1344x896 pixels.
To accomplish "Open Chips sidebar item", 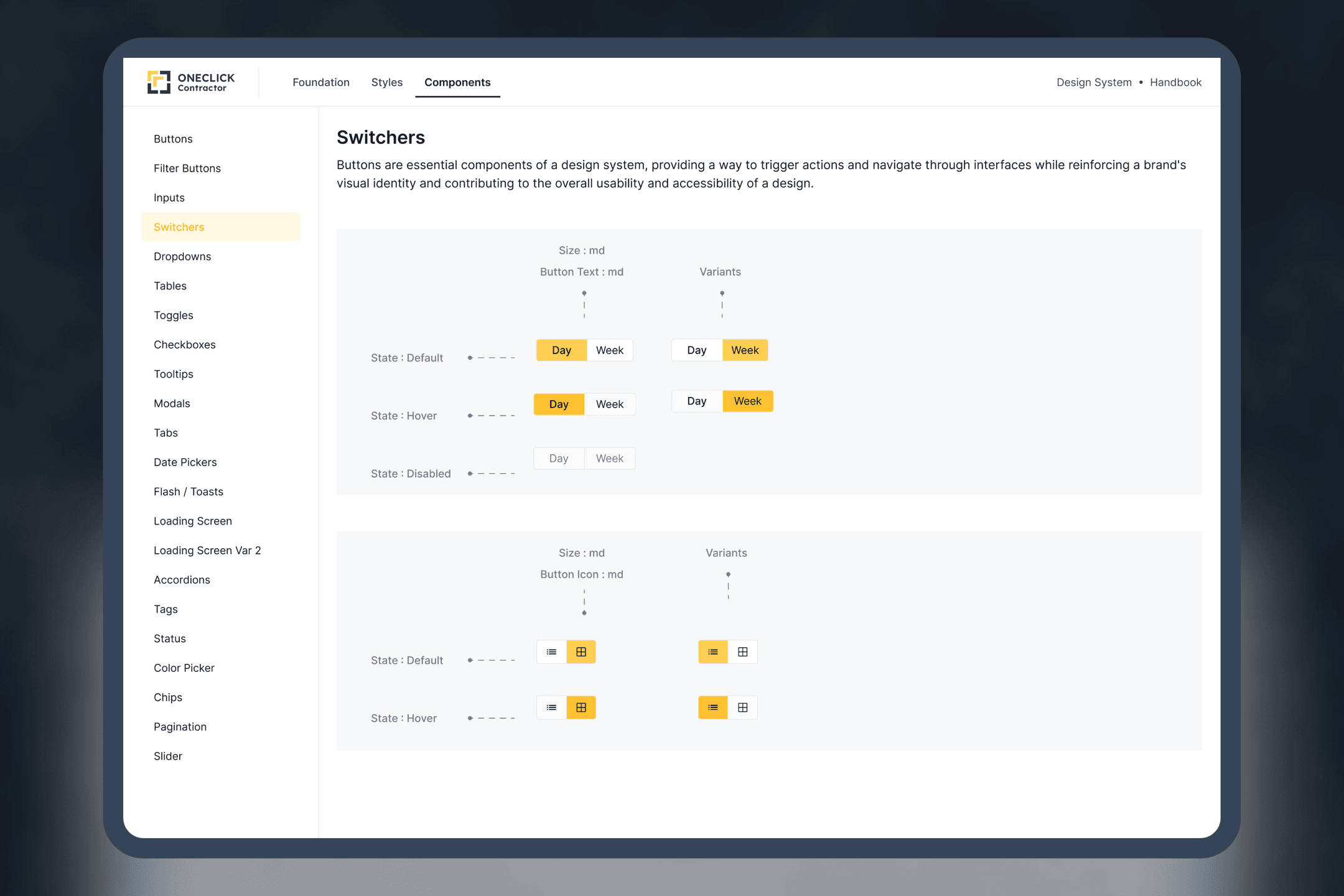I will [168, 697].
